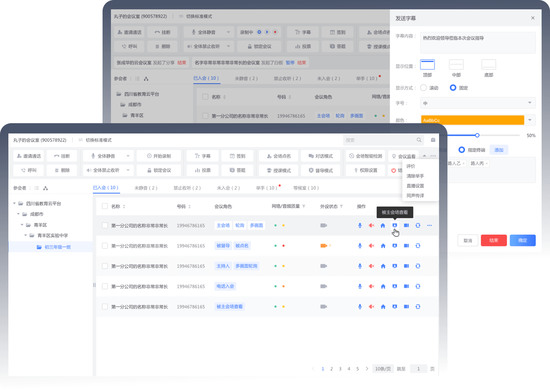Click the 50% slider handle in 发送字幕 panel
This screenshot has width=550, height=392.
tap(477, 135)
